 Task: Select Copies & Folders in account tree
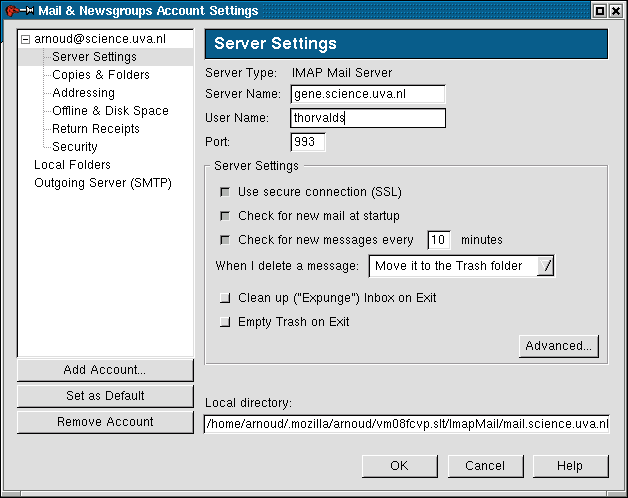click(x=100, y=75)
